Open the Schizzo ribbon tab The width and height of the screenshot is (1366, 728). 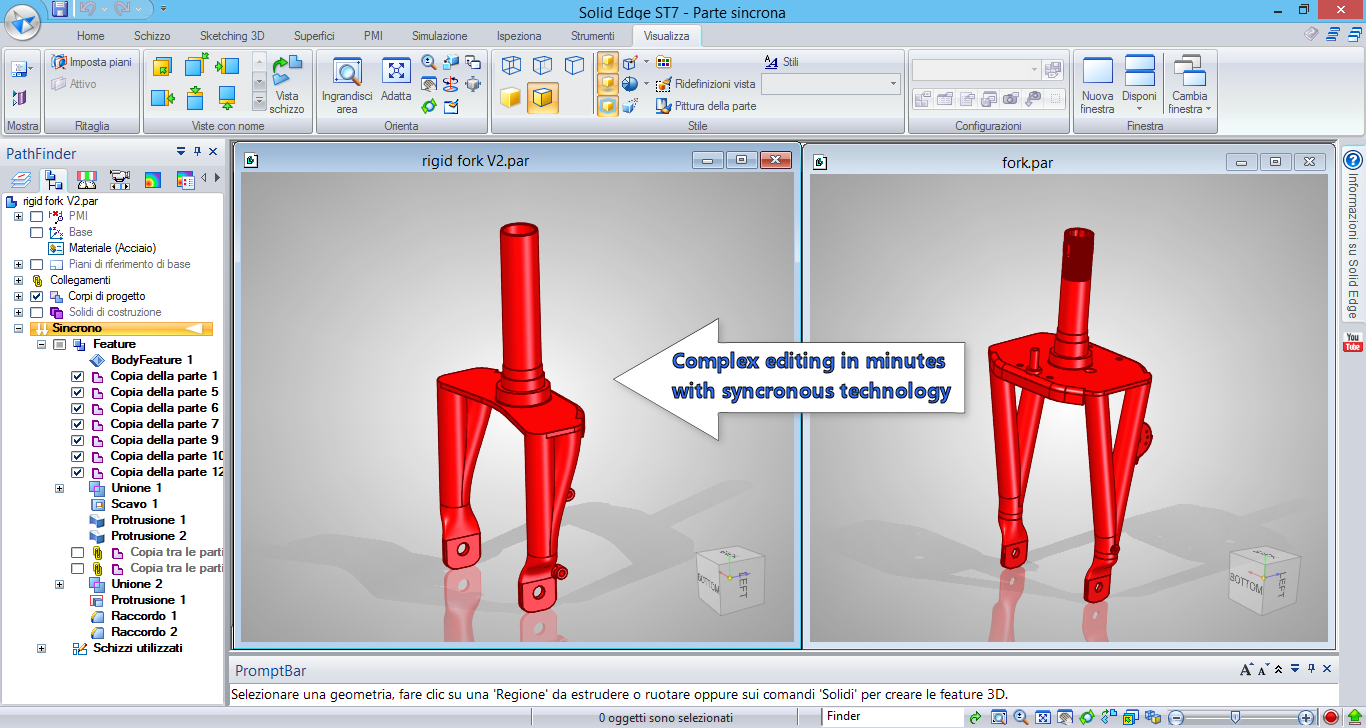152,36
